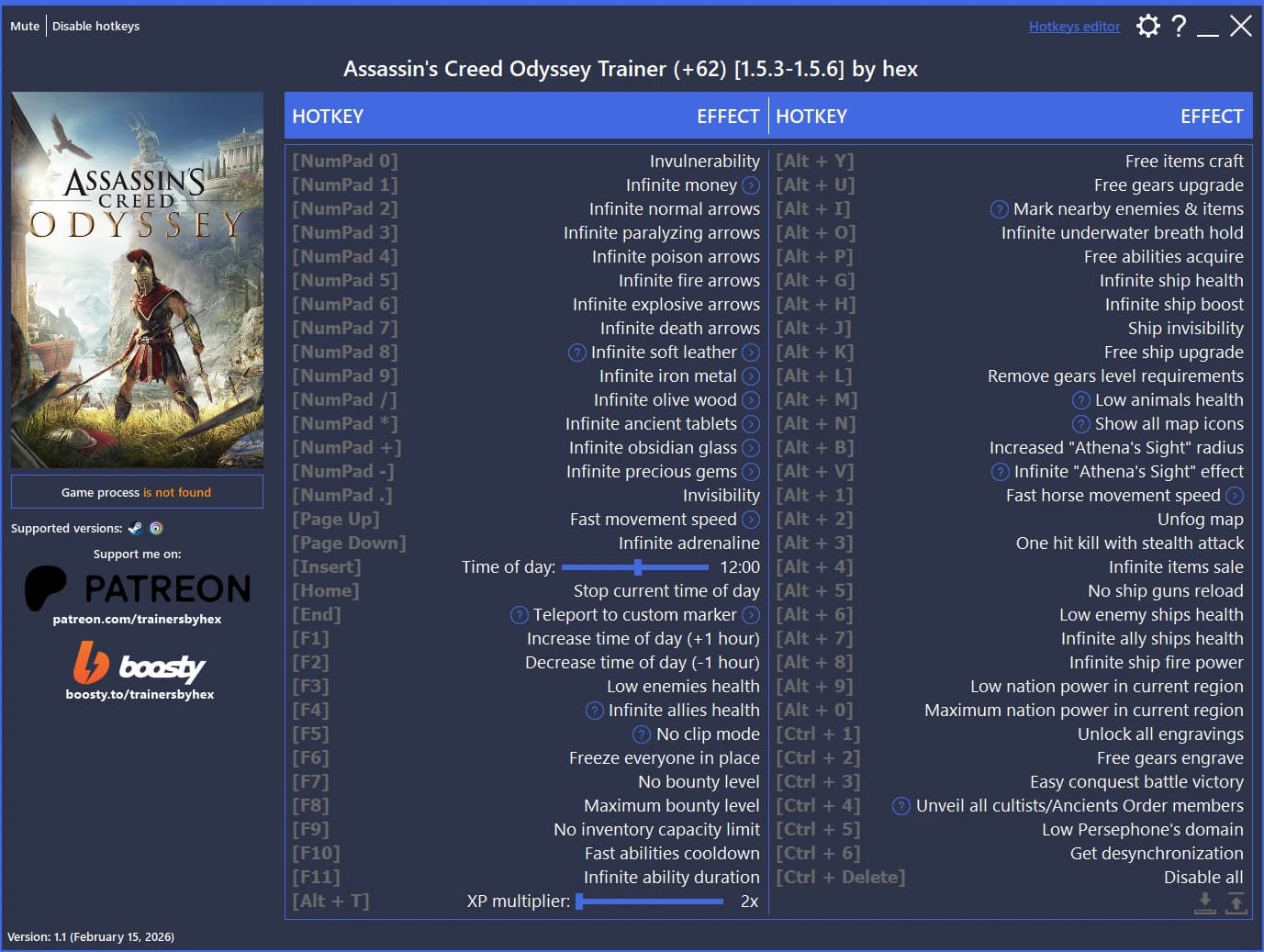Click Increase time of day (+1 hour)
Screen dimensions: 1264x952
(643, 639)
